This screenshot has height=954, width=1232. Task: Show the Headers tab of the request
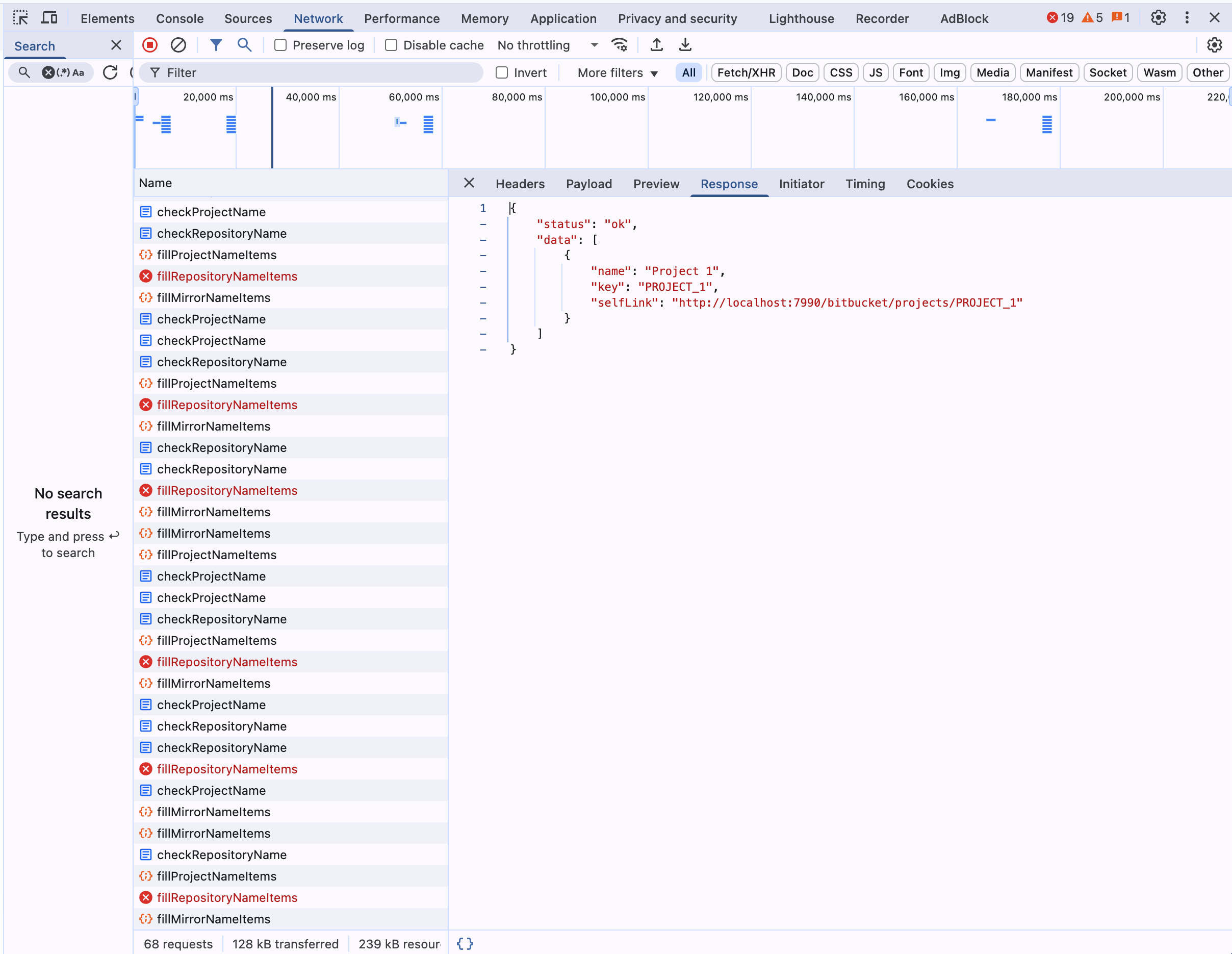coord(520,184)
